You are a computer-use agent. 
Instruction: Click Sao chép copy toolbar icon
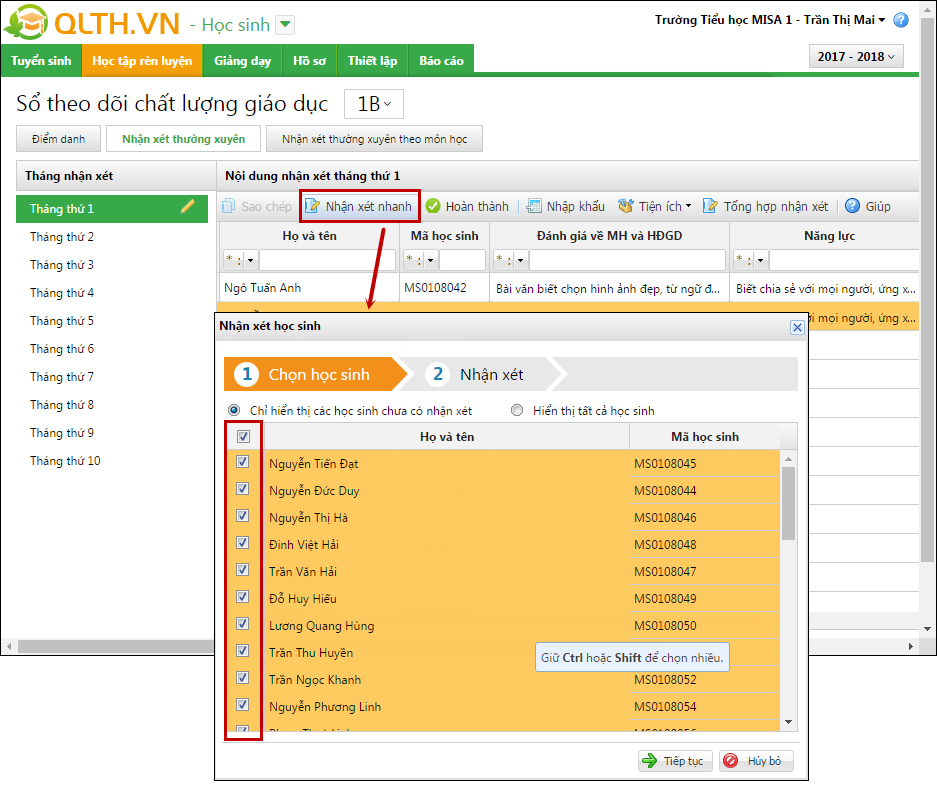coord(228,206)
